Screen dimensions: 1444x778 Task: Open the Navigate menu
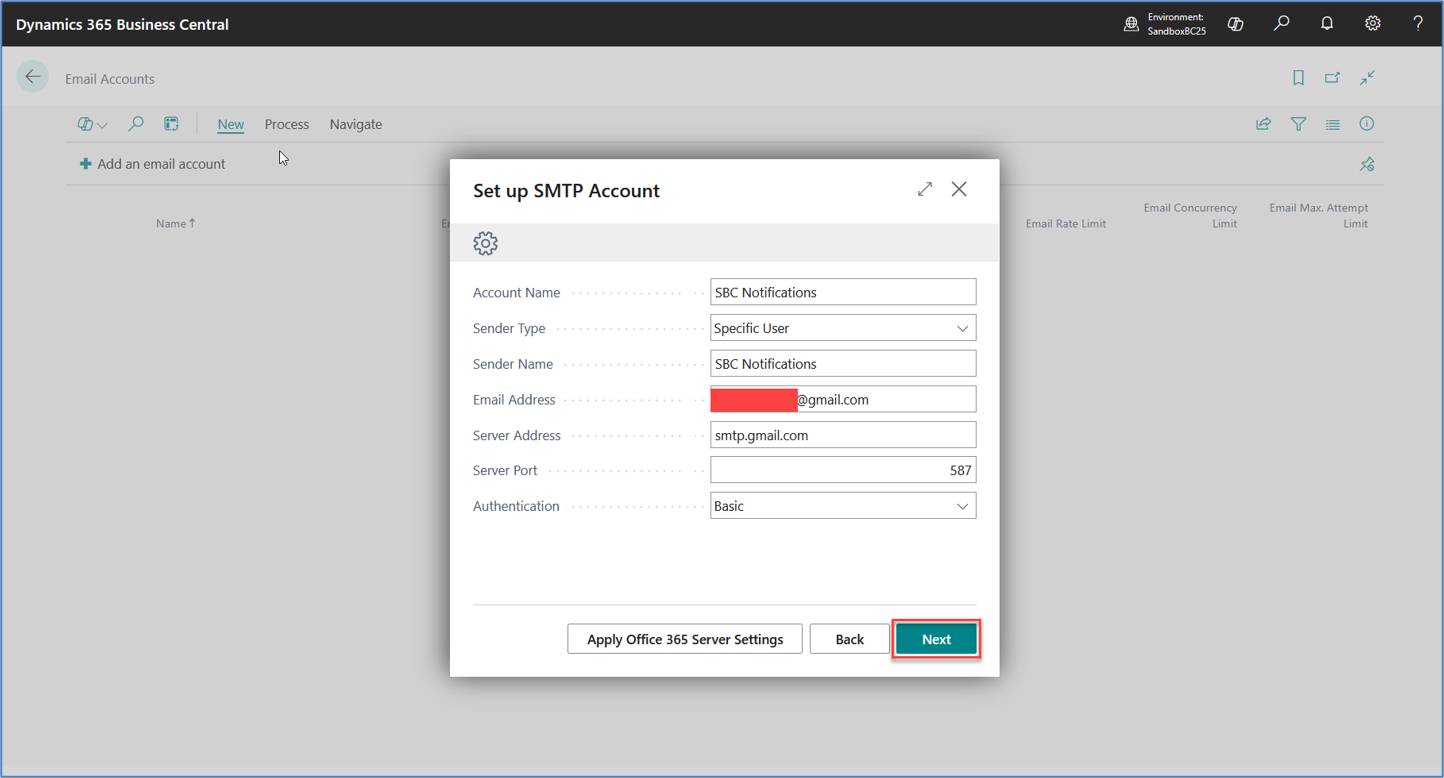(356, 124)
